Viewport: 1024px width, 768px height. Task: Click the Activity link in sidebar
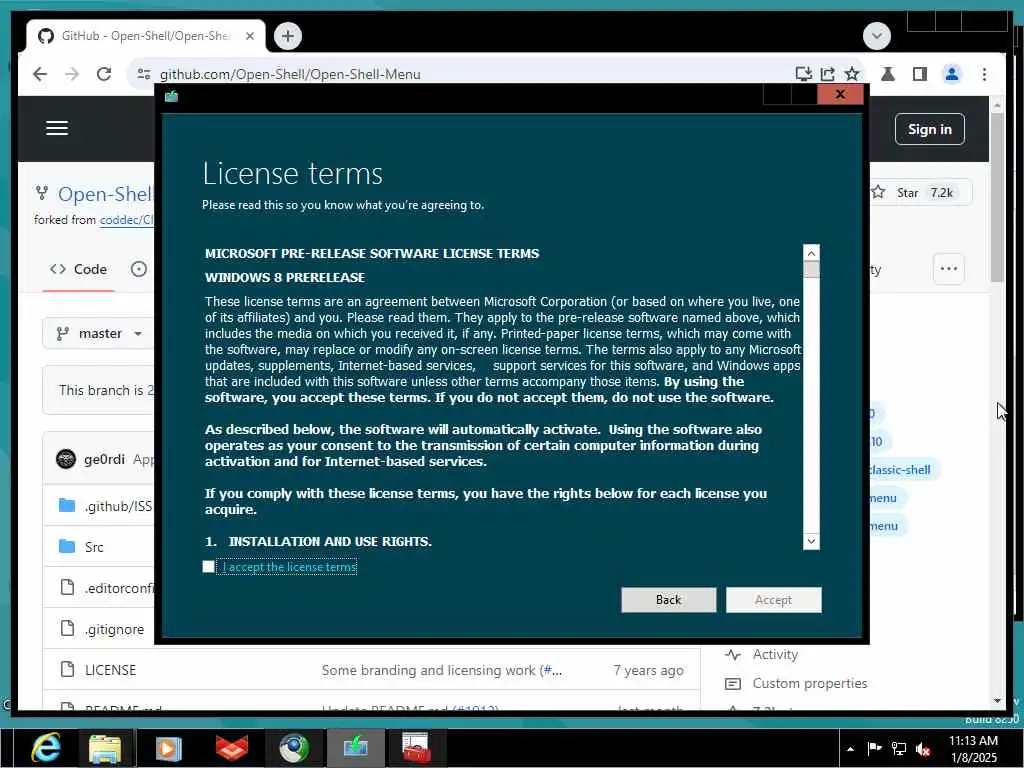[775, 654]
